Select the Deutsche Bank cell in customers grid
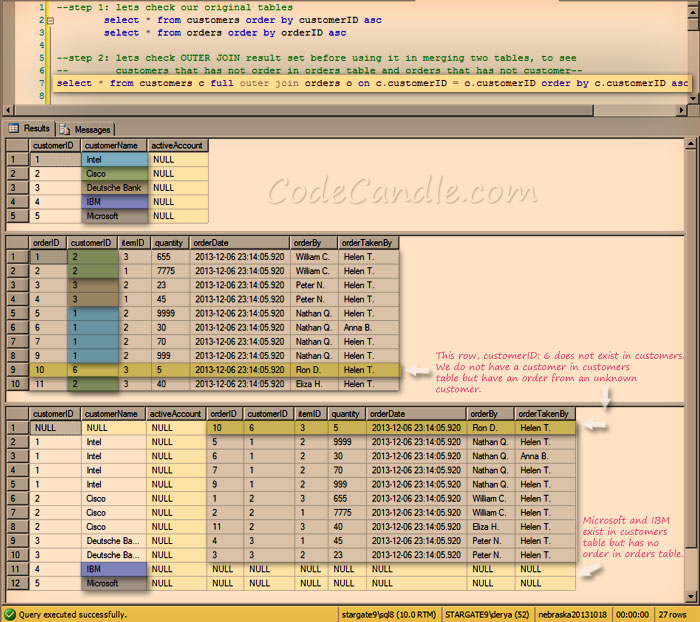The height and width of the screenshot is (622, 700). [x=114, y=188]
